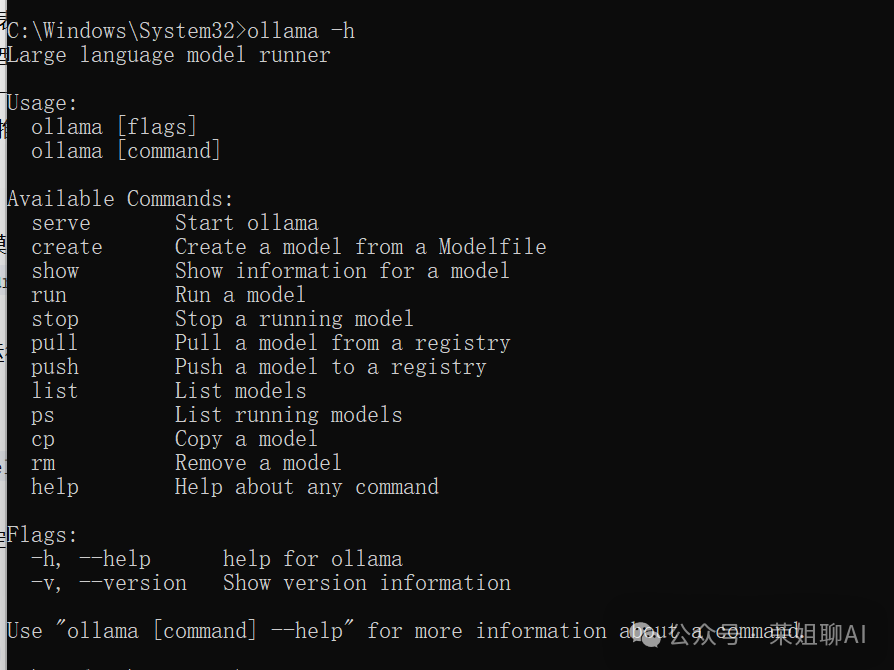Click the 'cp' command name
Viewport: 894px width, 670px height.
coord(43,440)
